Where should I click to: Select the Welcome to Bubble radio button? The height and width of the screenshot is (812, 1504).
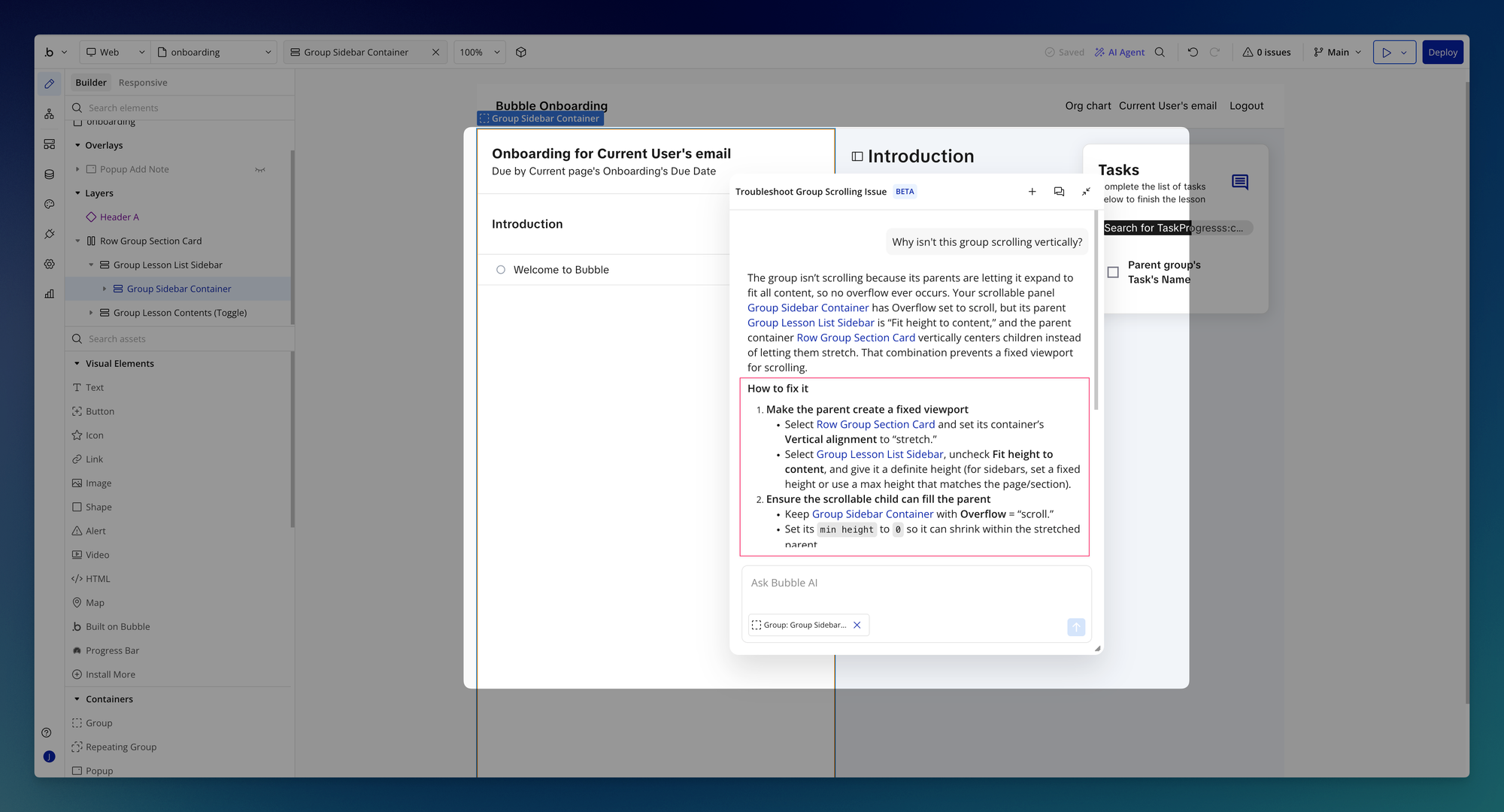point(501,270)
